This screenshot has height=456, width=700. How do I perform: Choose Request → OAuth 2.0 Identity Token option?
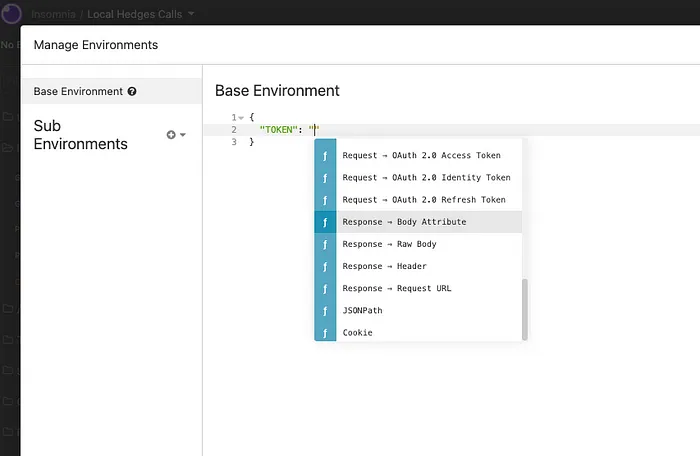426,178
